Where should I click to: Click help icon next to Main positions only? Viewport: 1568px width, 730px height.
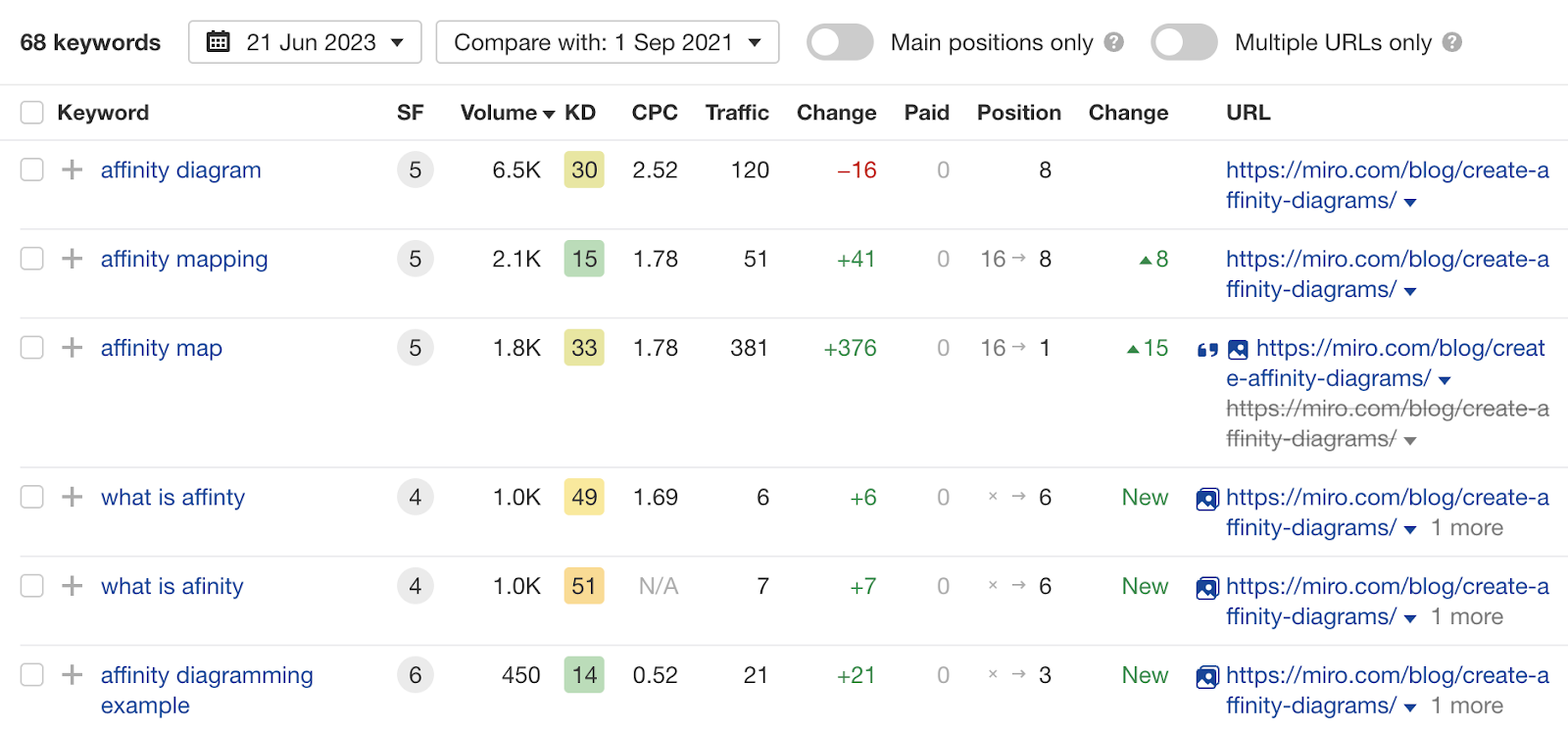point(1113,42)
